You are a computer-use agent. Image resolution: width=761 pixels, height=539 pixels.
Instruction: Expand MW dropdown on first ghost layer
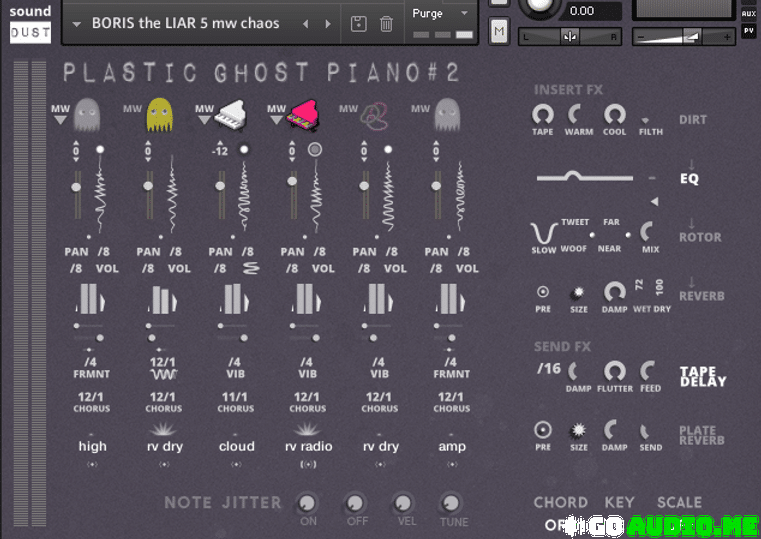click(61, 120)
